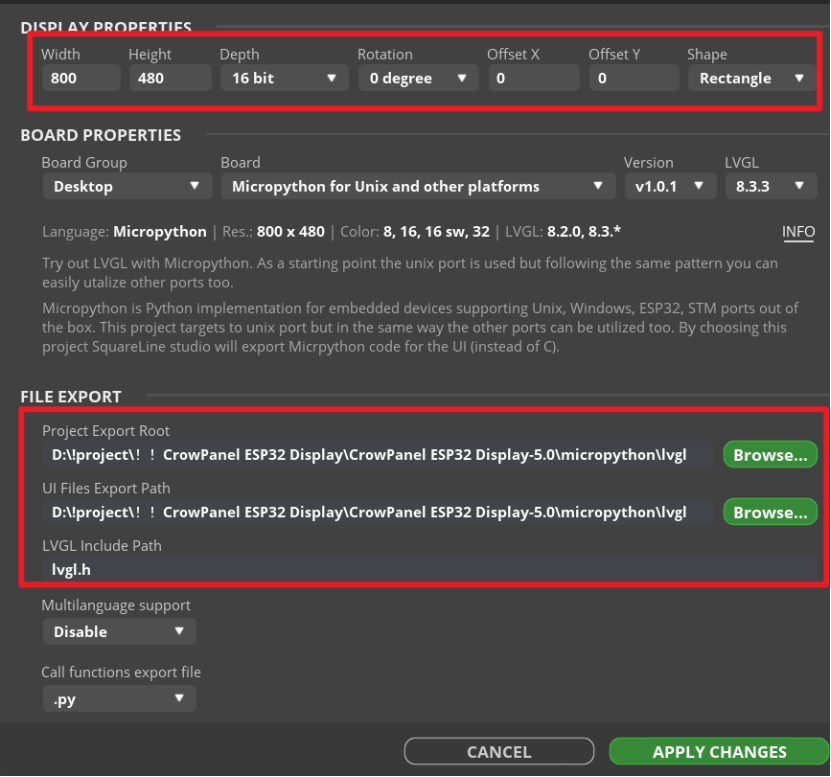Click the 'Res.: 800 x 480' text

pos(273,232)
